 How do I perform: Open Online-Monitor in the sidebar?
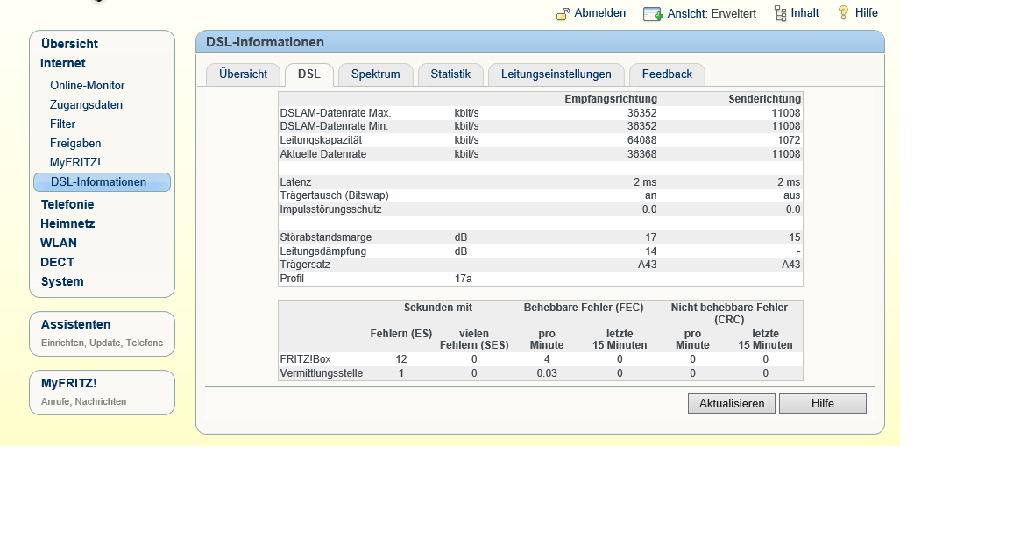[87, 85]
